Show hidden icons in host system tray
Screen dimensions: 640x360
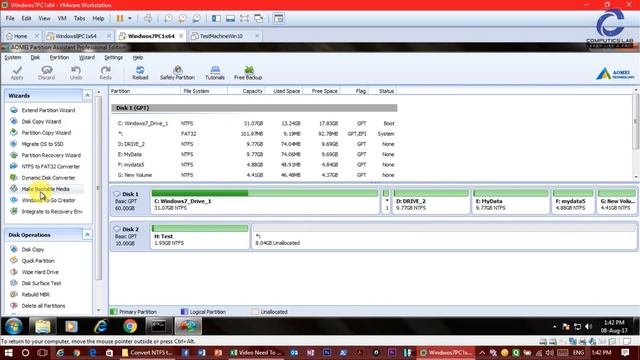pyautogui.click(x=482, y=353)
